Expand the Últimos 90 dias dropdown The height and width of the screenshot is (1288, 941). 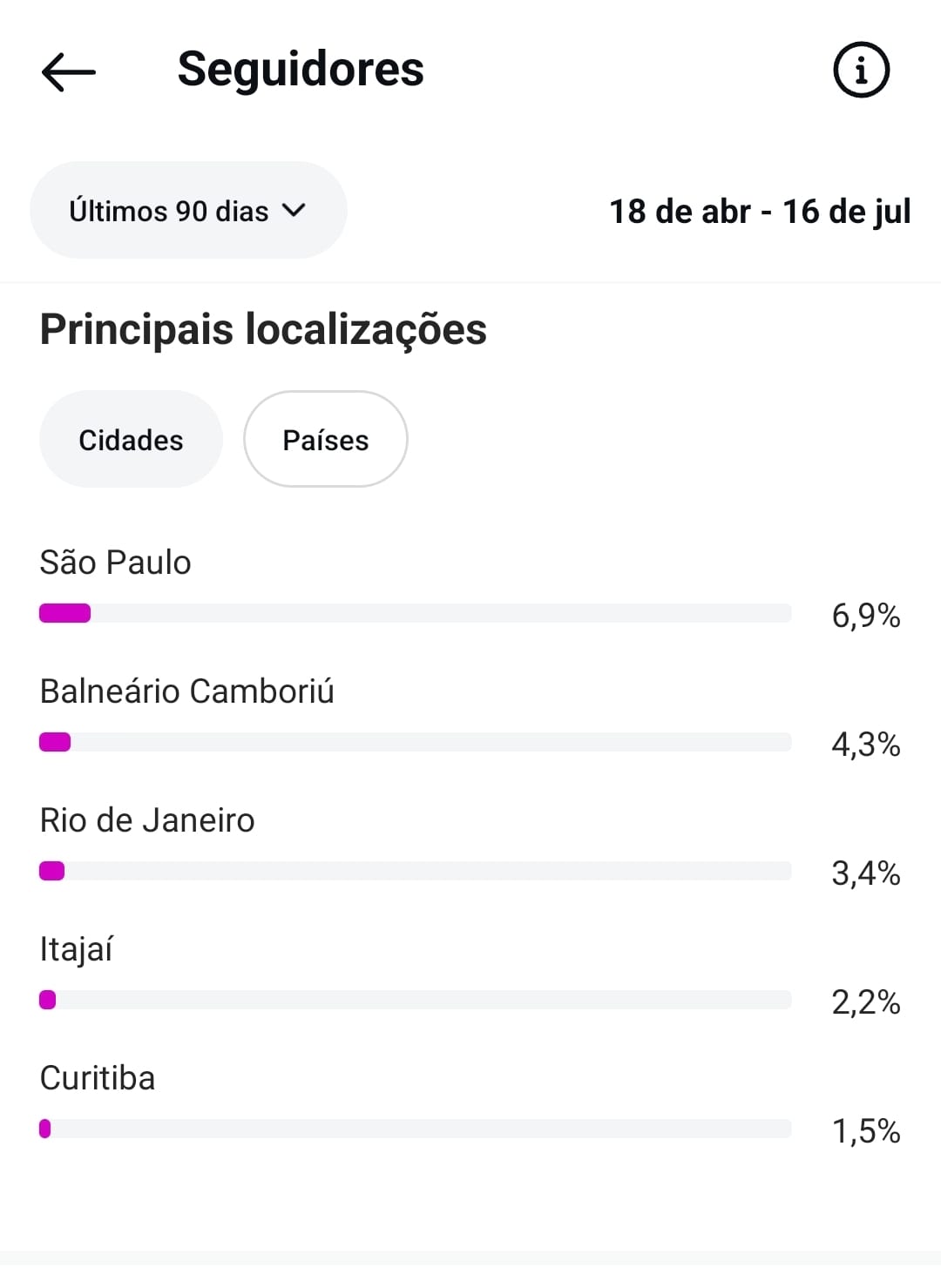pyautogui.click(x=187, y=210)
